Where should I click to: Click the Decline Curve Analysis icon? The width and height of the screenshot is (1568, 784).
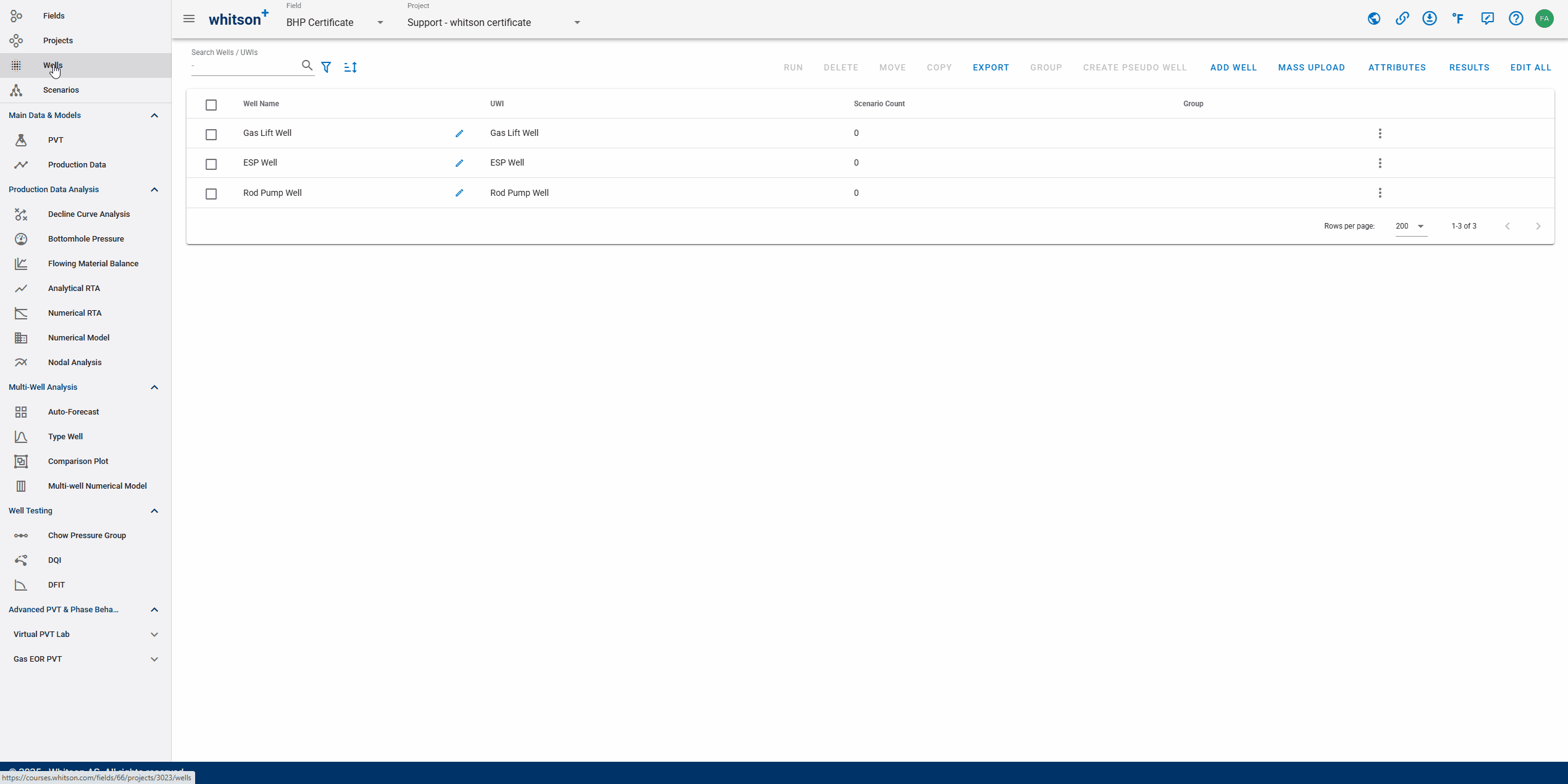21,214
